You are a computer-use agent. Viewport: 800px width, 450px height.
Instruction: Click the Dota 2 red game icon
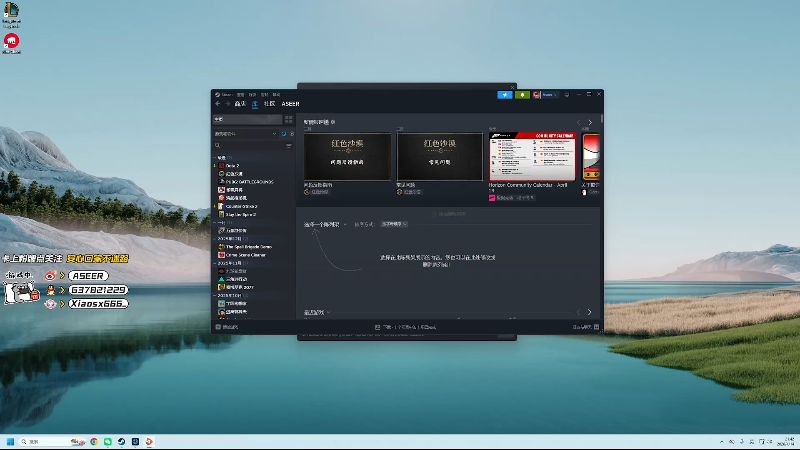coord(221,166)
